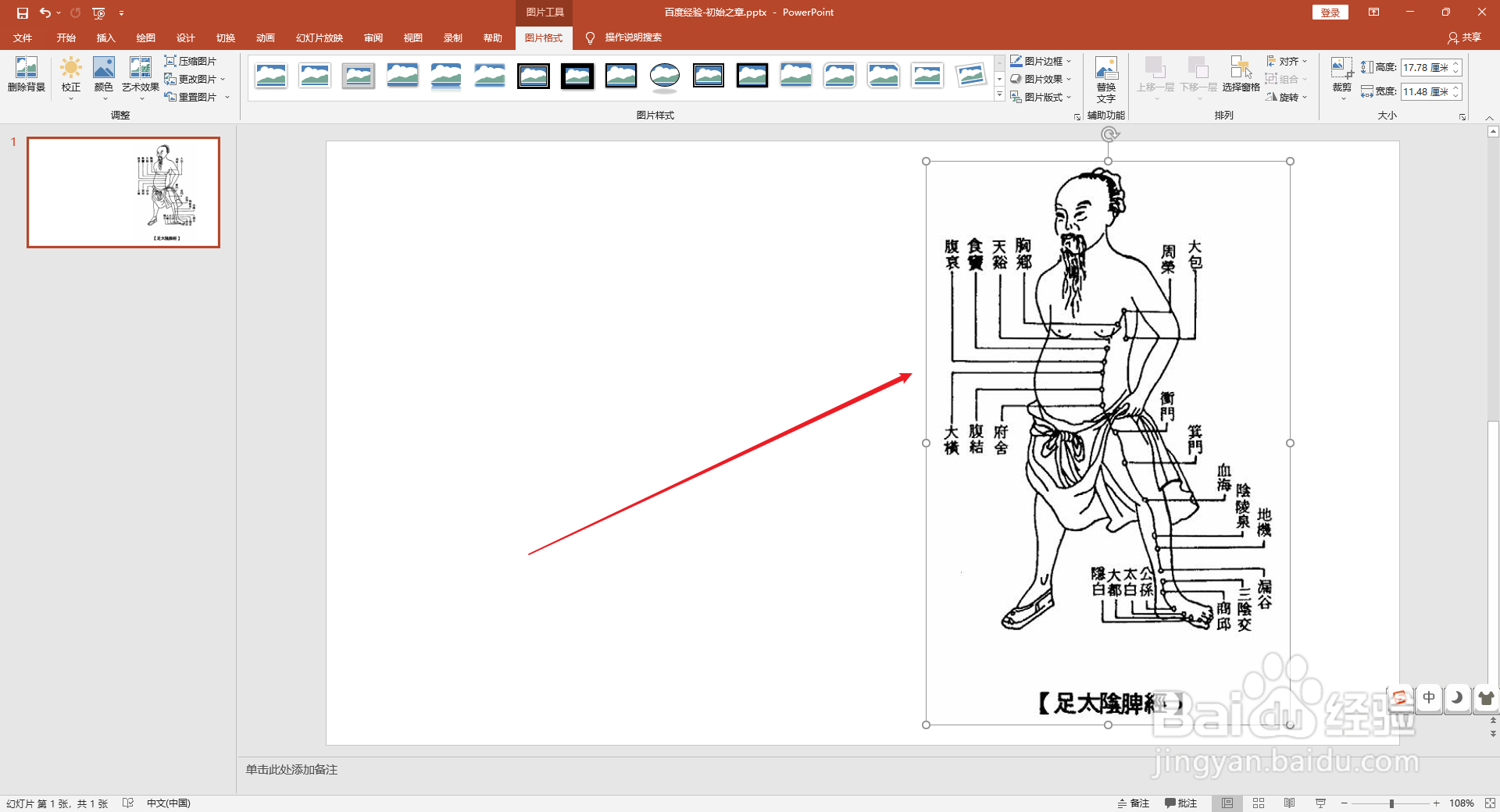Start Slide Show from status bar icon
This screenshot has width=1500, height=812.
pos(1321,803)
